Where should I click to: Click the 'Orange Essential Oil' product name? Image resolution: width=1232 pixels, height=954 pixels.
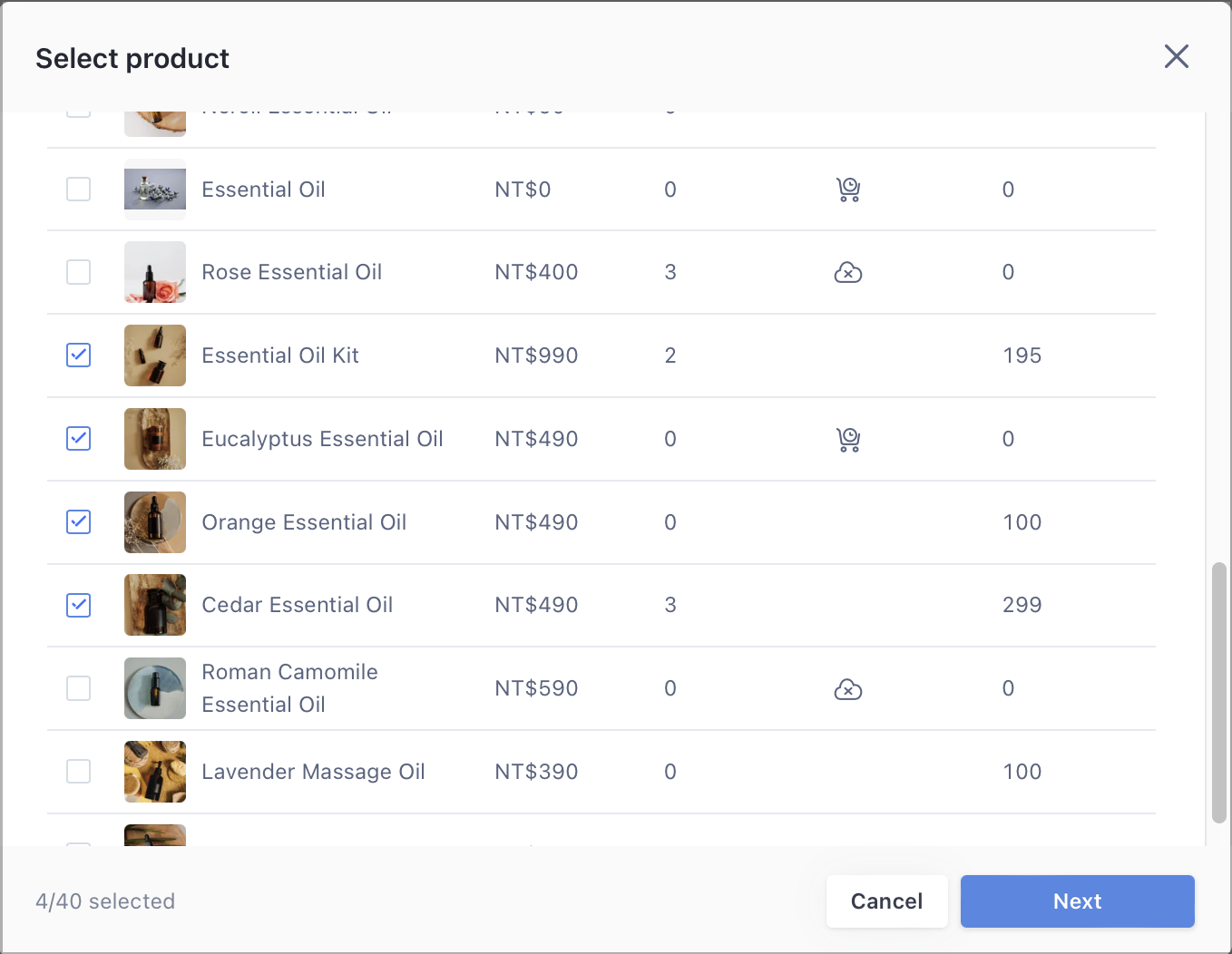pyautogui.click(x=304, y=522)
